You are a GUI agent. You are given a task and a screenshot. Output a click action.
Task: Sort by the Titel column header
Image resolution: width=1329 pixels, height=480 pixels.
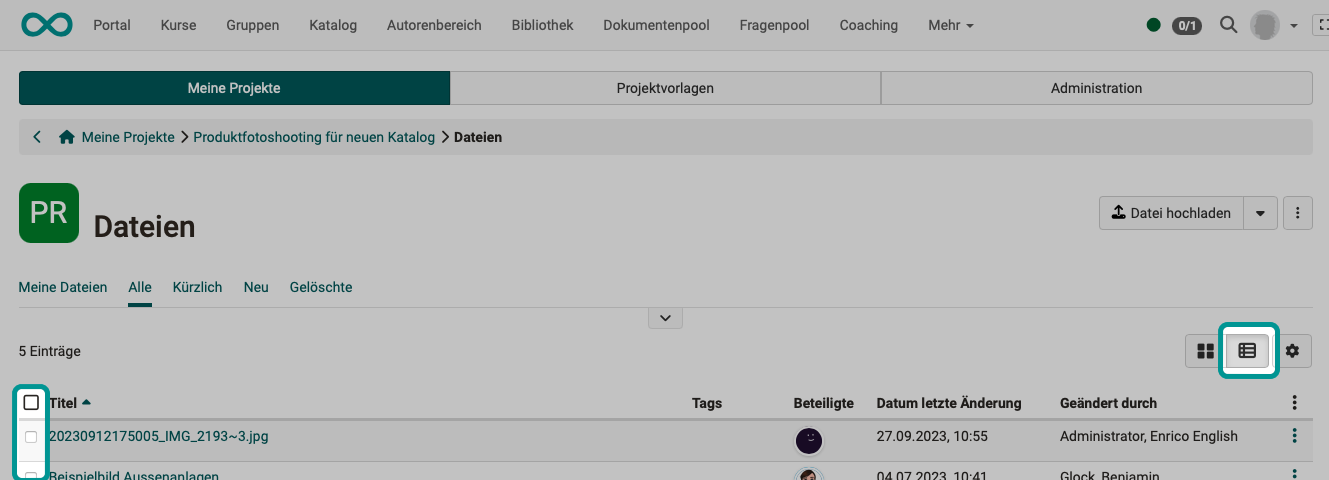64,403
